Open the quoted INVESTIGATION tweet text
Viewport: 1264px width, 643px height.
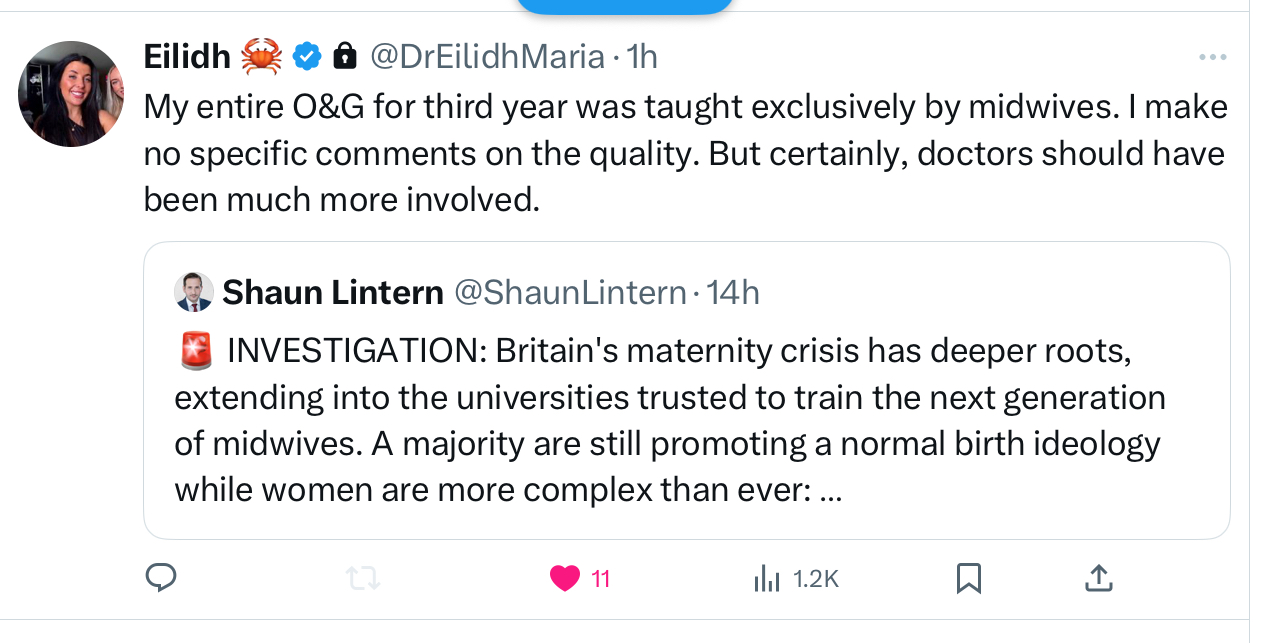[670, 420]
